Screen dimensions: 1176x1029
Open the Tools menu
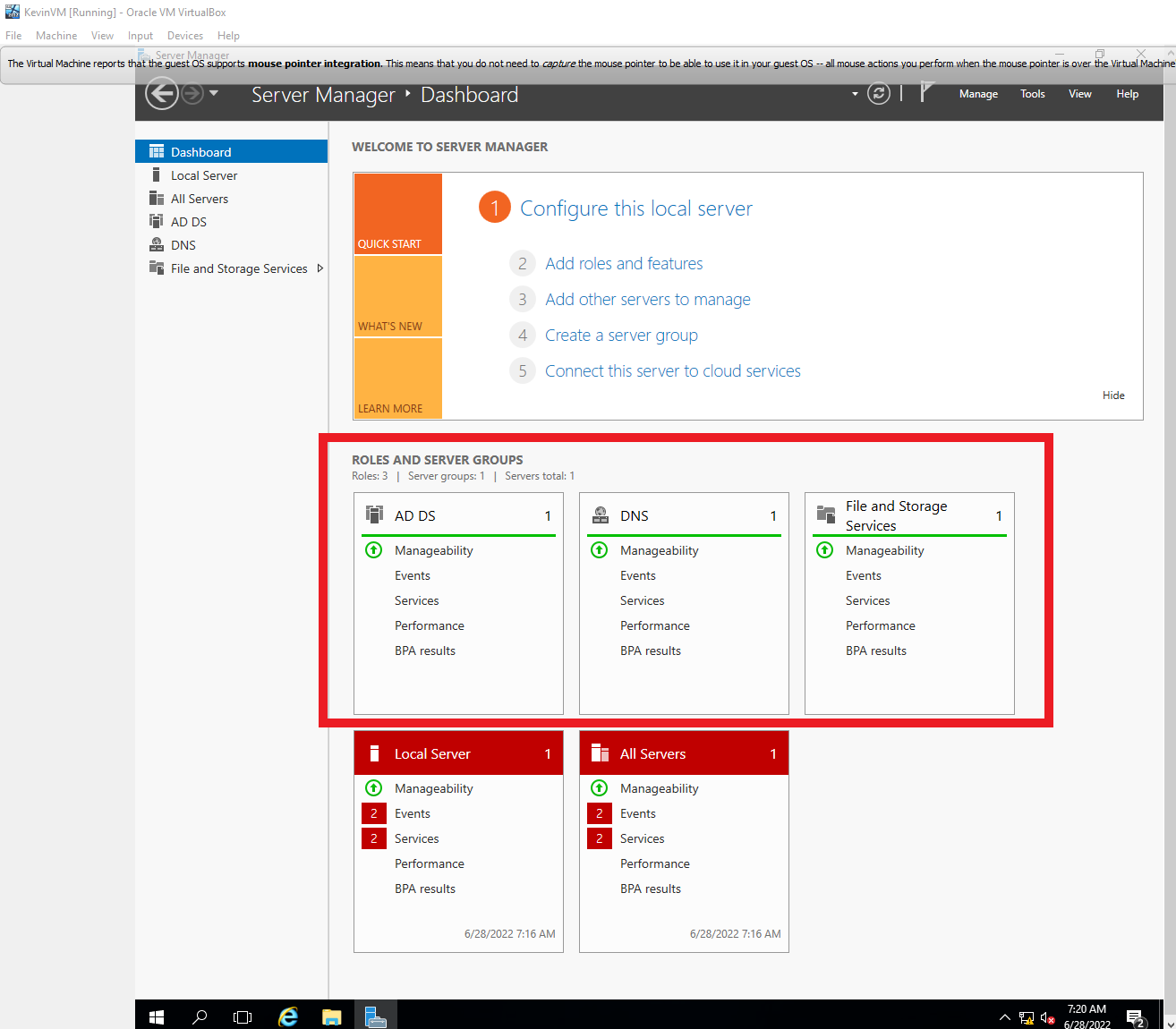[x=1032, y=93]
